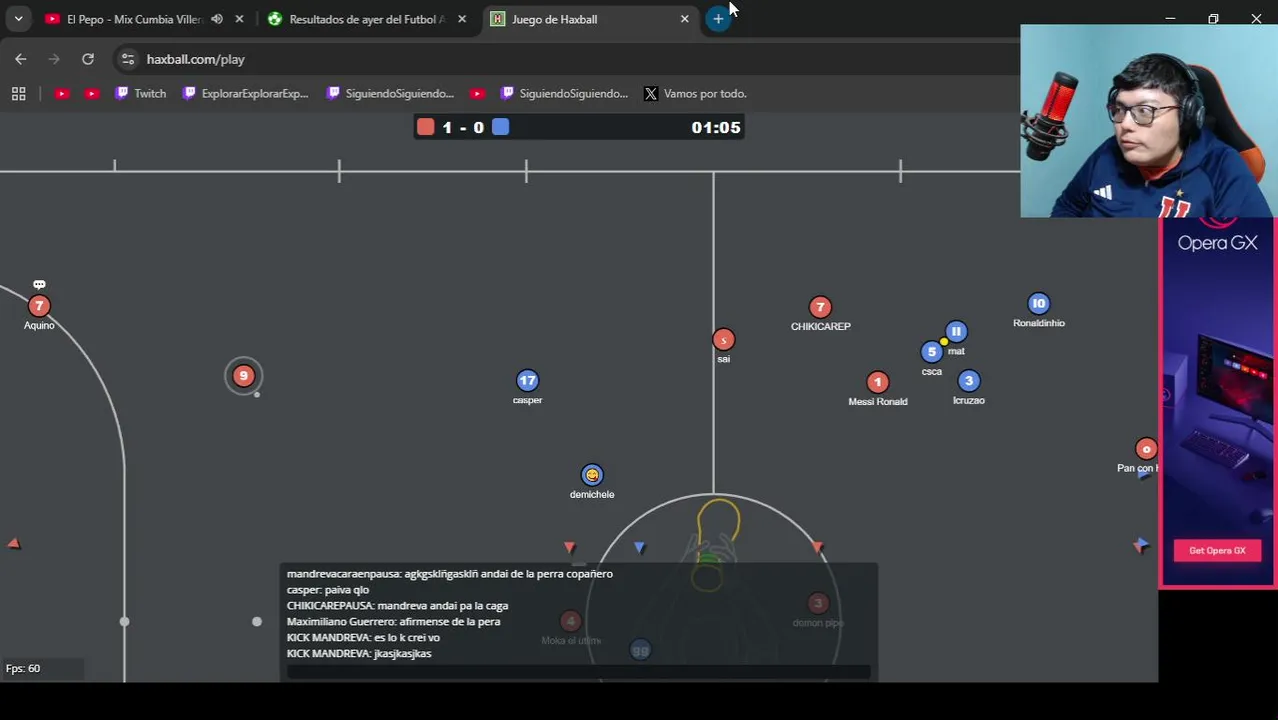Image resolution: width=1278 pixels, height=720 pixels.
Task: Click the Fps: 60 indicator
Action: 23,668
